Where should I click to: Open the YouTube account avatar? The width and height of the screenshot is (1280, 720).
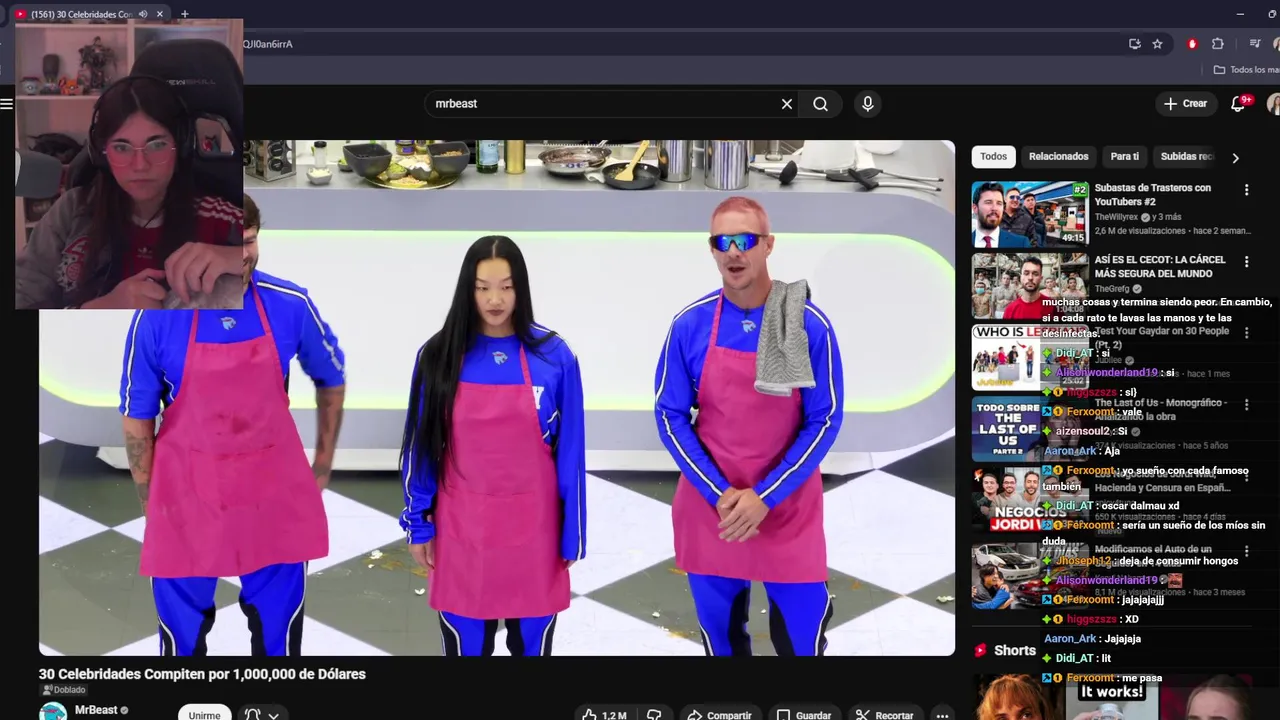[x=1274, y=104]
